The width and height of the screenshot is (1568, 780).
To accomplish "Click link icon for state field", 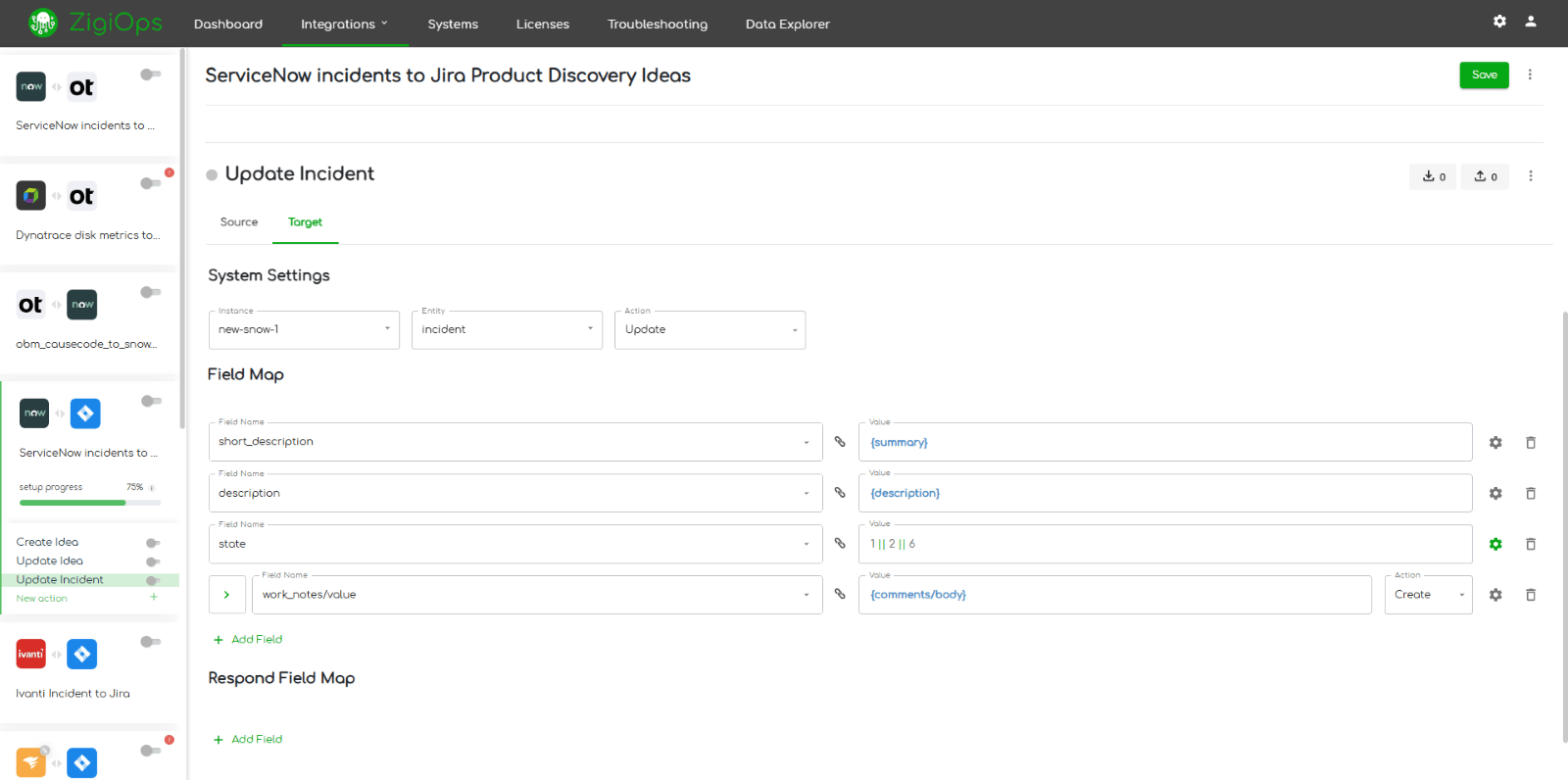I will (840, 544).
